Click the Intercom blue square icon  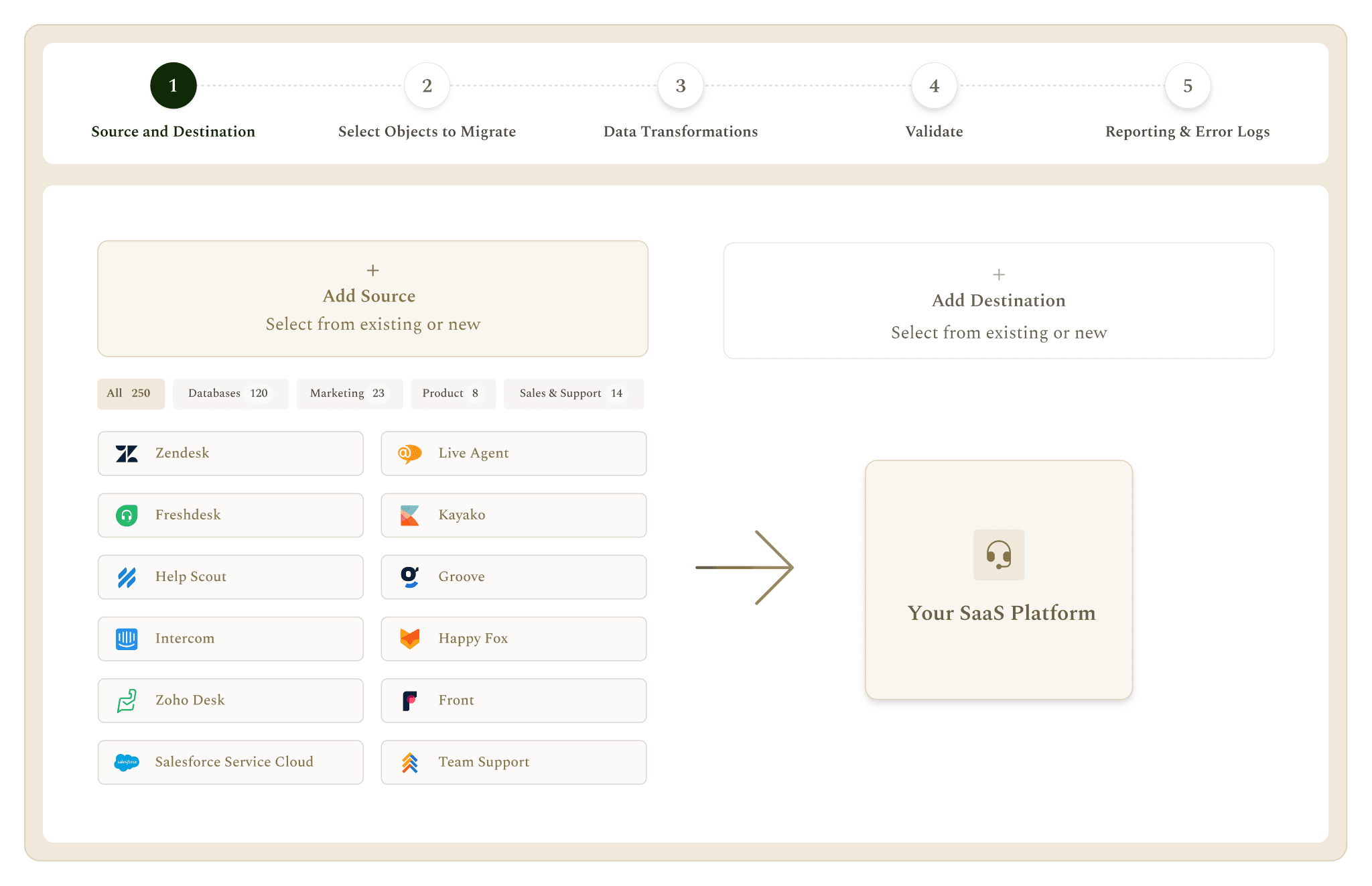[127, 639]
